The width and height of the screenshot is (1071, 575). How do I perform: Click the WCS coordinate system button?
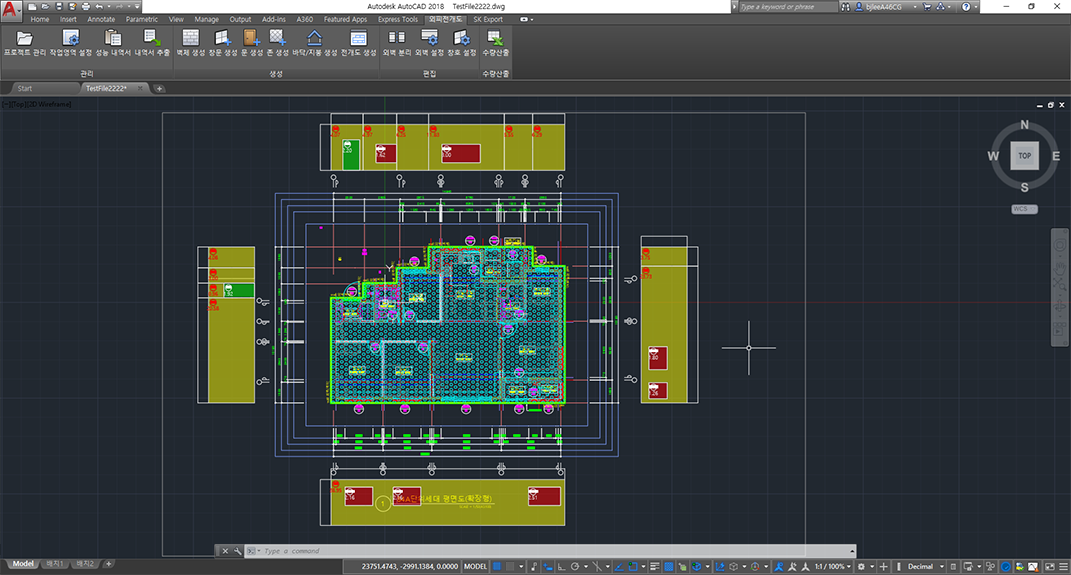point(1024,209)
